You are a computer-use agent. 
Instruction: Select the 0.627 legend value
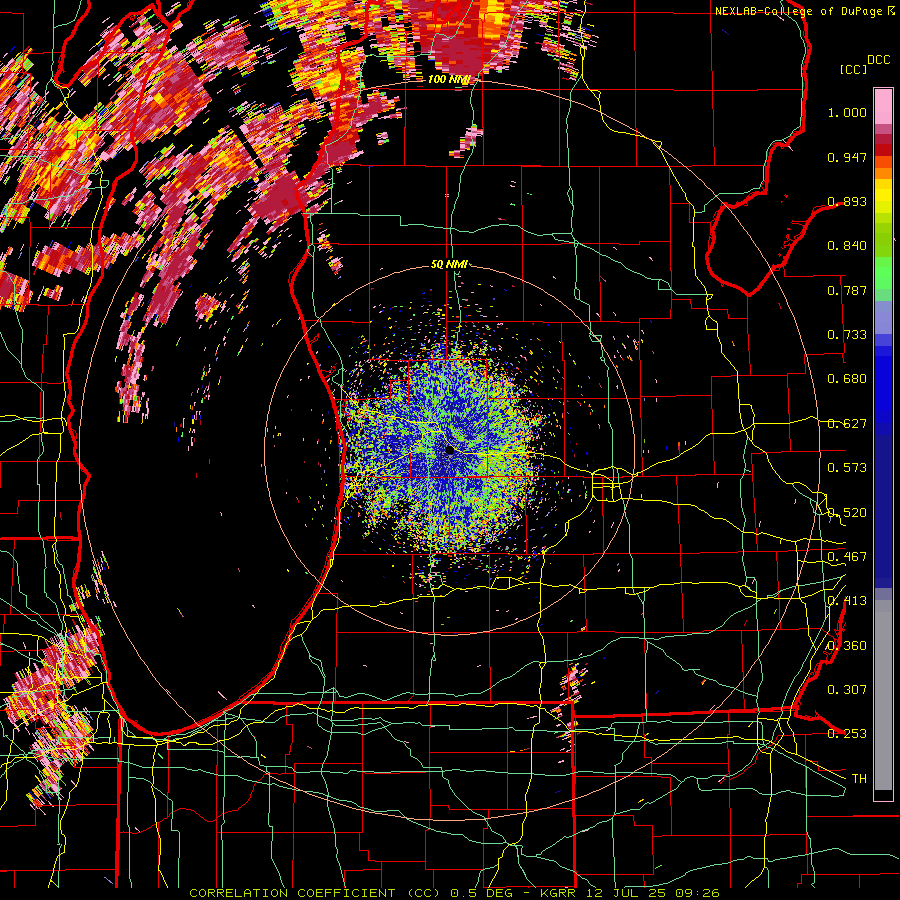tap(847, 424)
